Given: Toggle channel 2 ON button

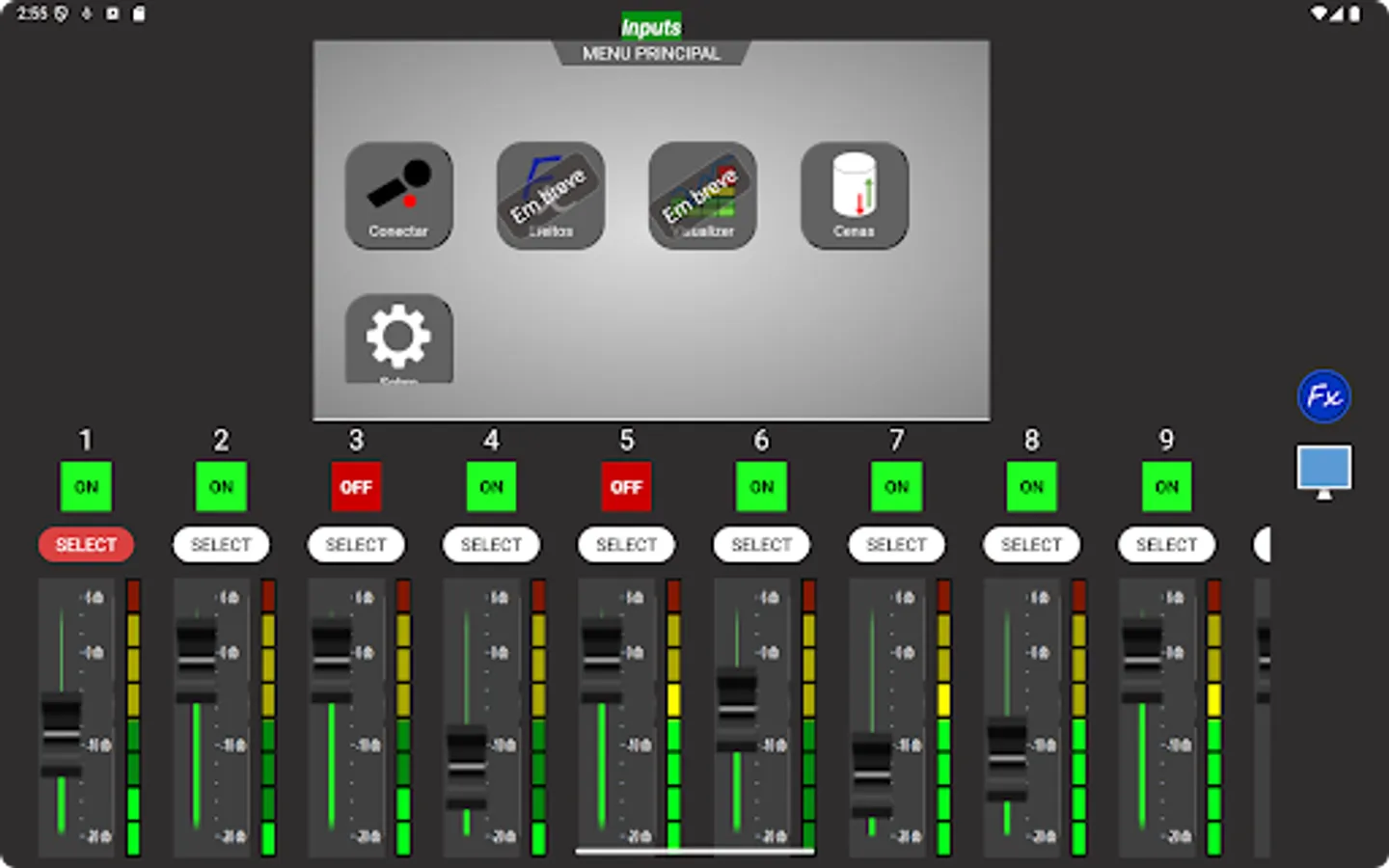Looking at the screenshot, I should 221,487.
